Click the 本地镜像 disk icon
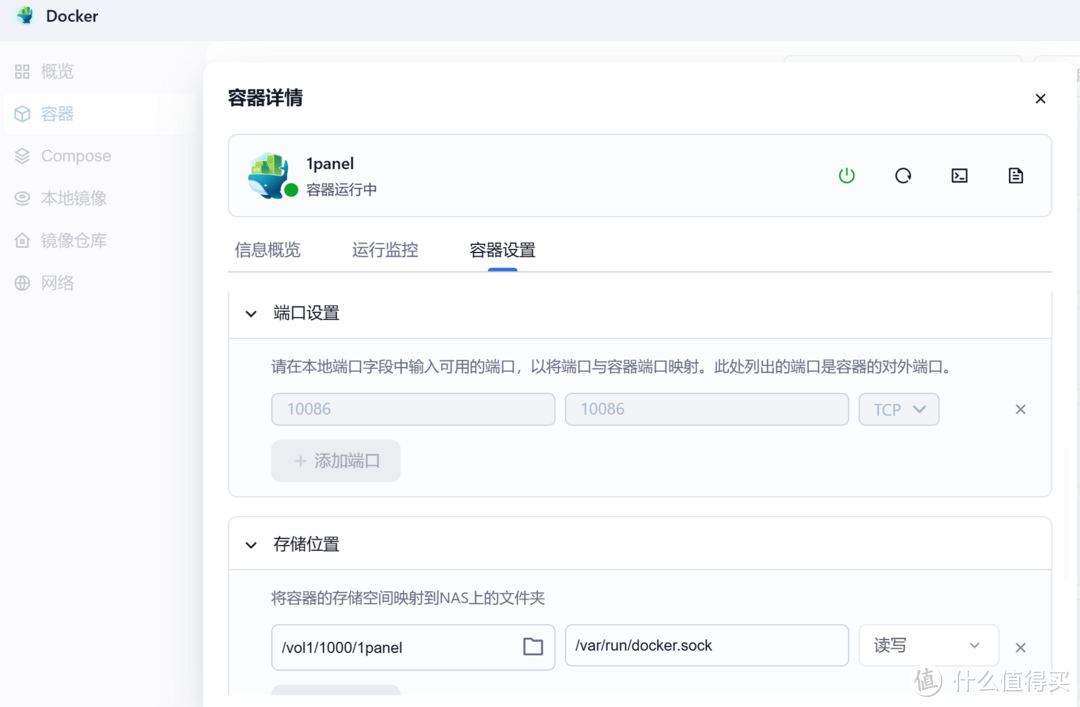The image size is (1080, 707). [22, 198]
